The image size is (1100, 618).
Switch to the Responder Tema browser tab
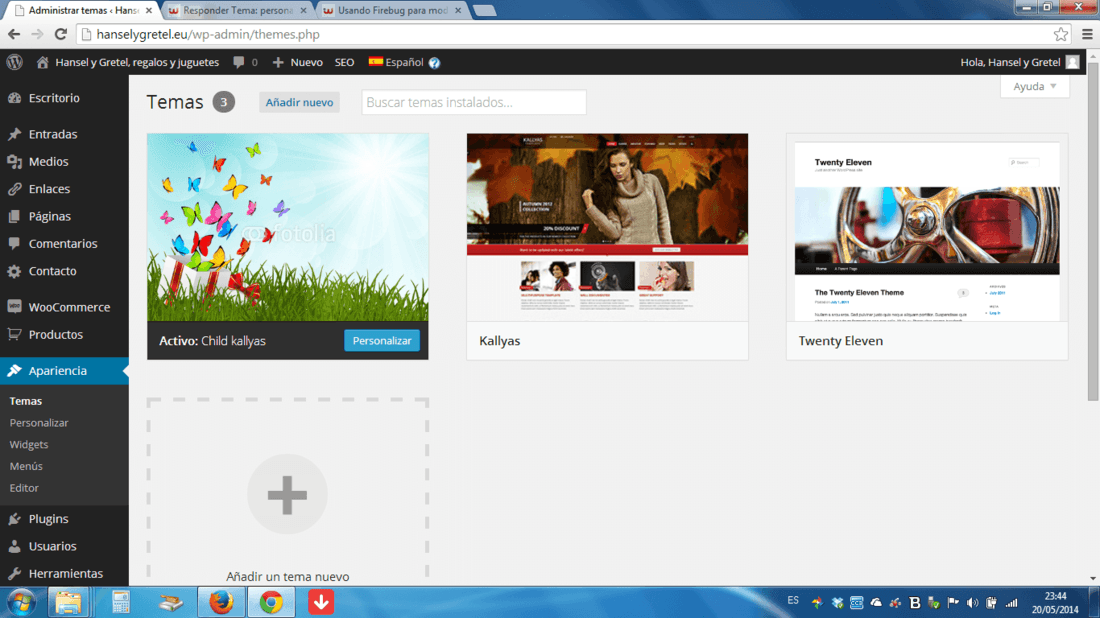(237, 11)
